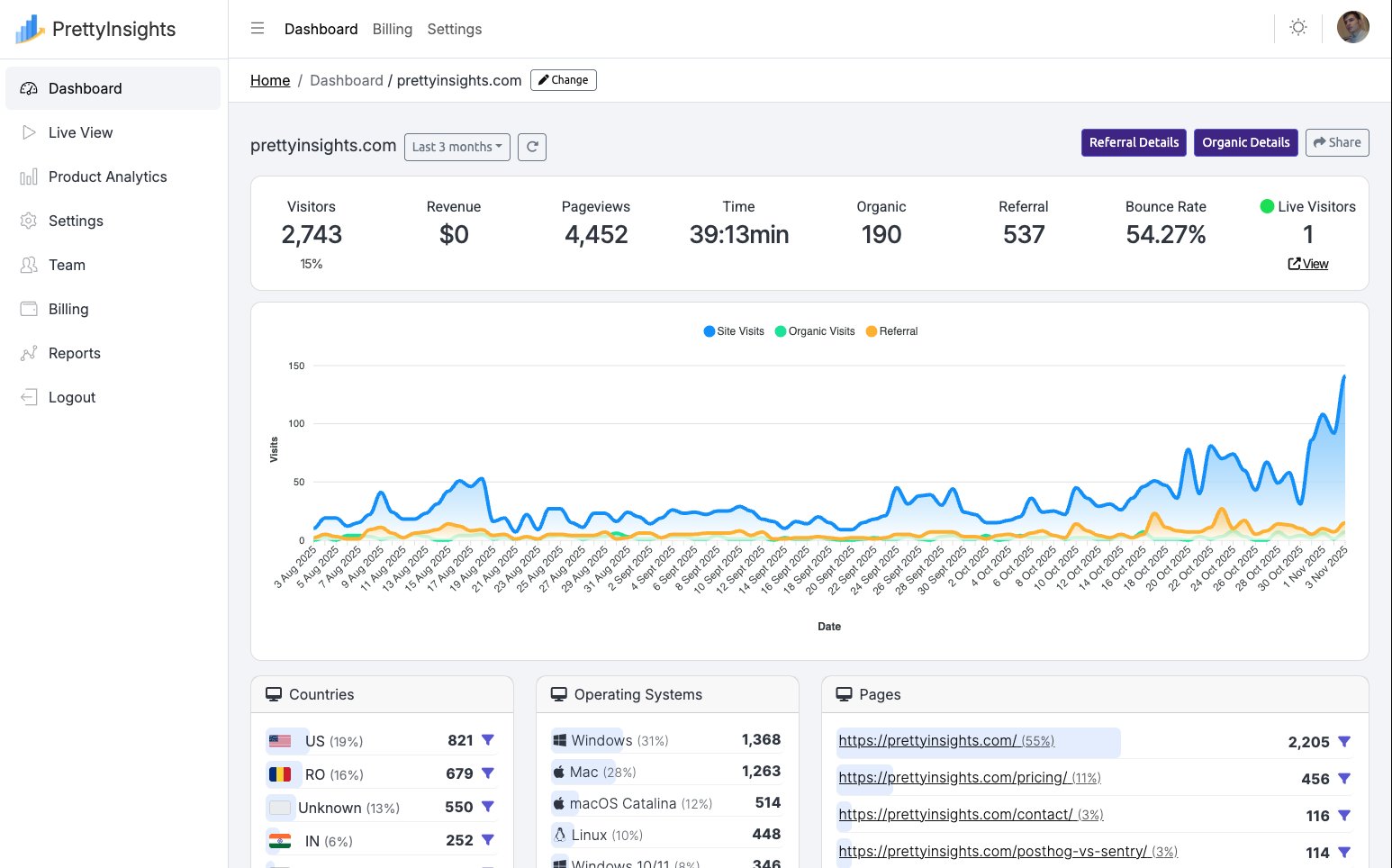The height and width of the screenshot is (868, 1392).
Task: Open Team page in sidebar
Action: tap(67, 265)
